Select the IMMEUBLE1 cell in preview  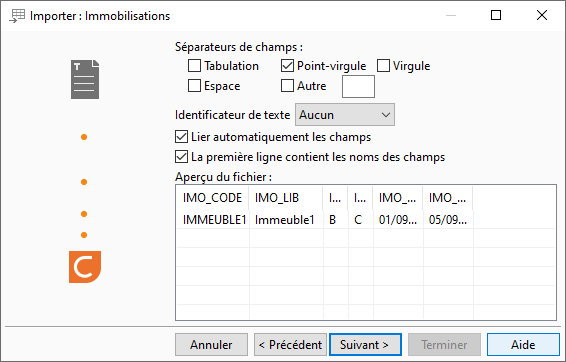[x=214, y=219]
